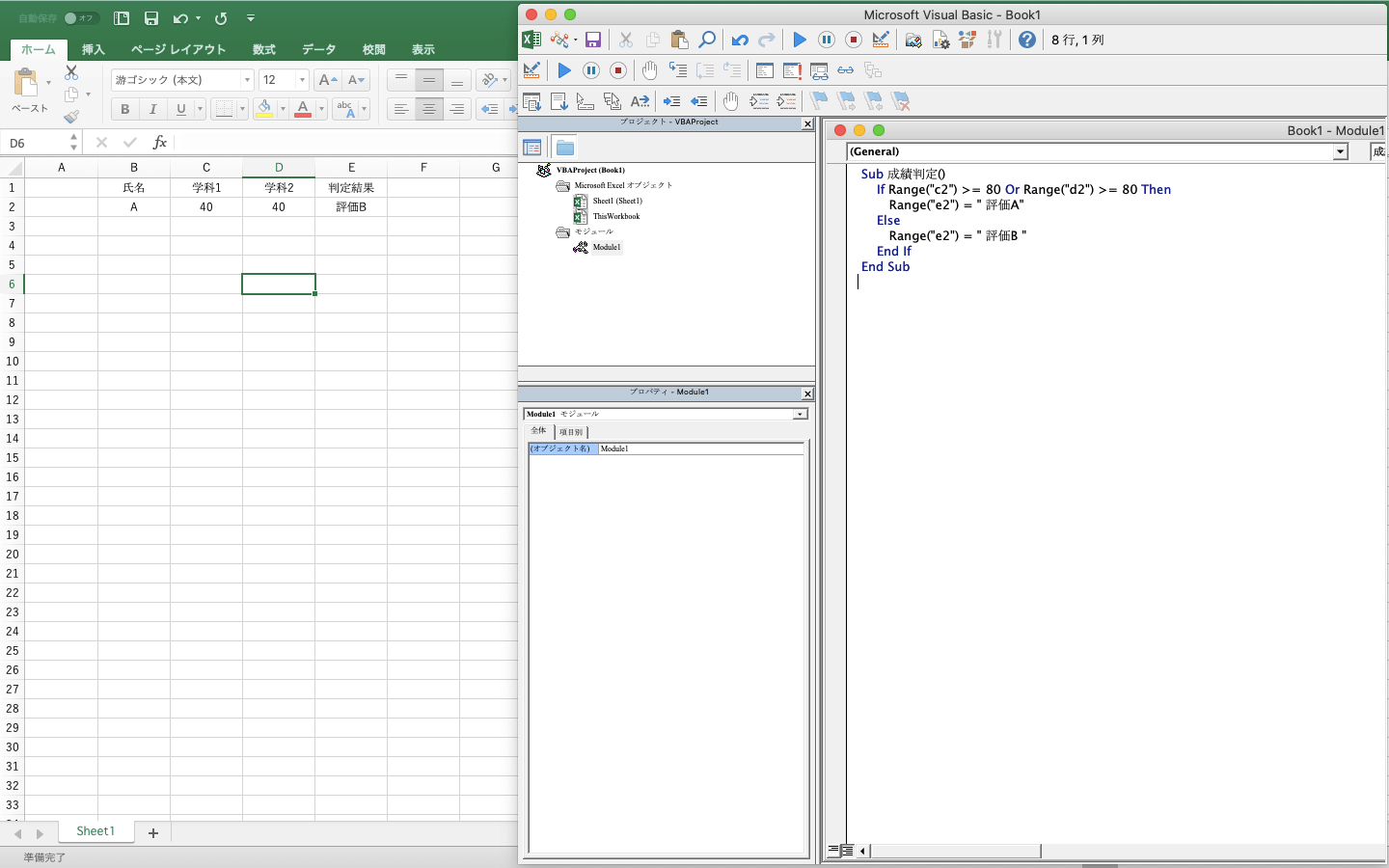Apply yellow fill color bucket in Excel
The width and height of the screenshot is (1389, 868).
click(x=264, y=109)
